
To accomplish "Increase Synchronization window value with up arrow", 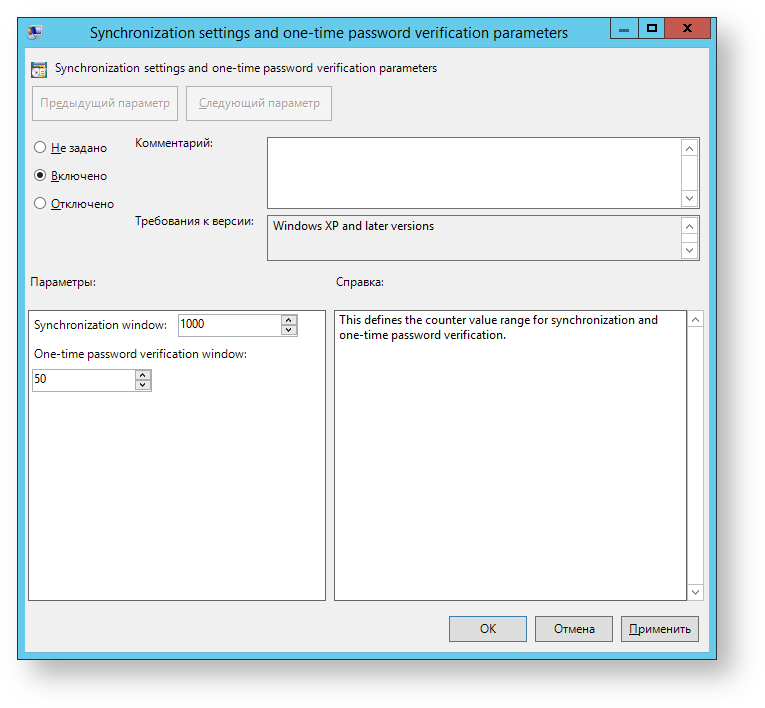I will [289, 320].
